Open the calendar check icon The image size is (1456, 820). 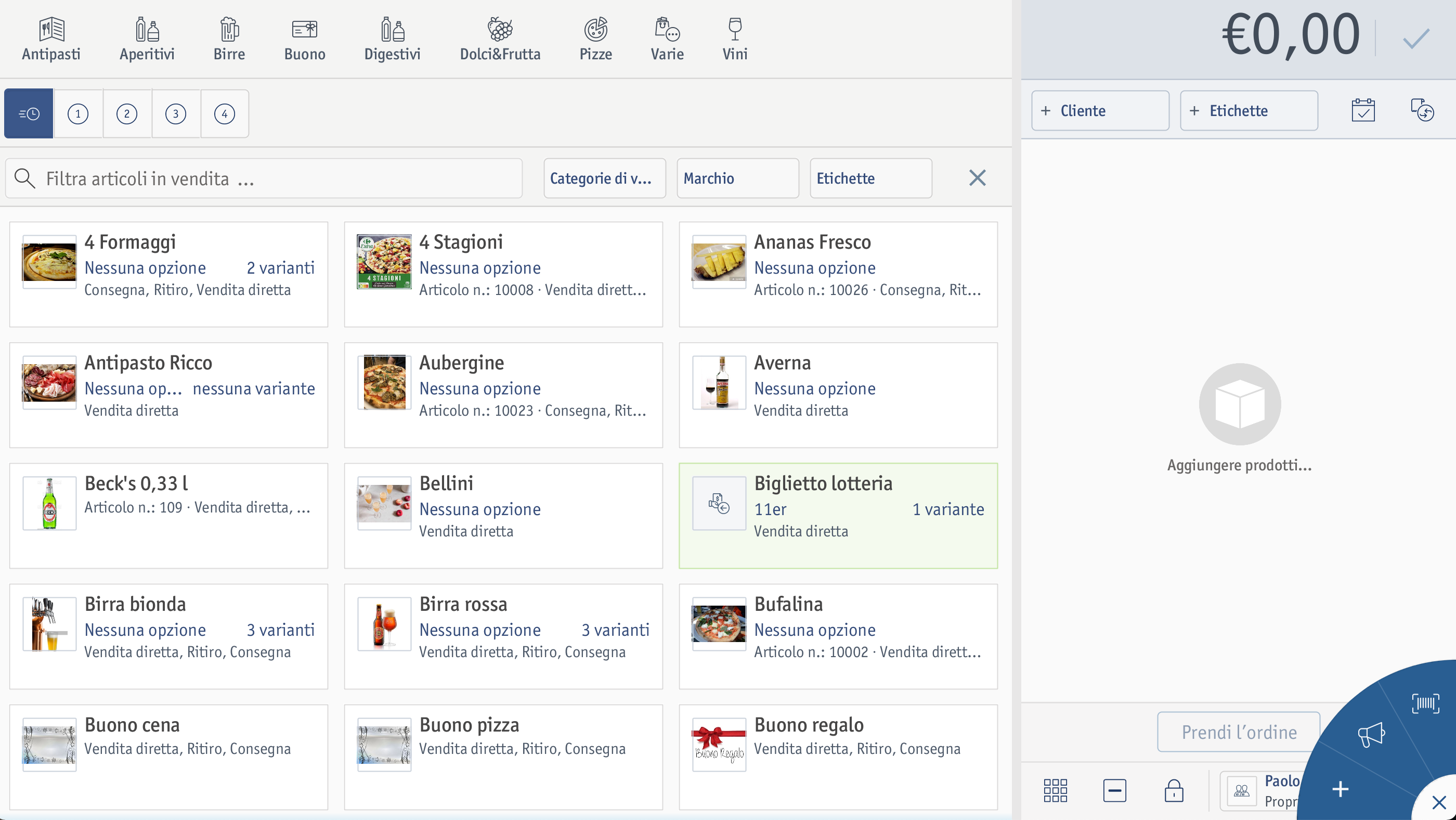[x=1363, y=110]
